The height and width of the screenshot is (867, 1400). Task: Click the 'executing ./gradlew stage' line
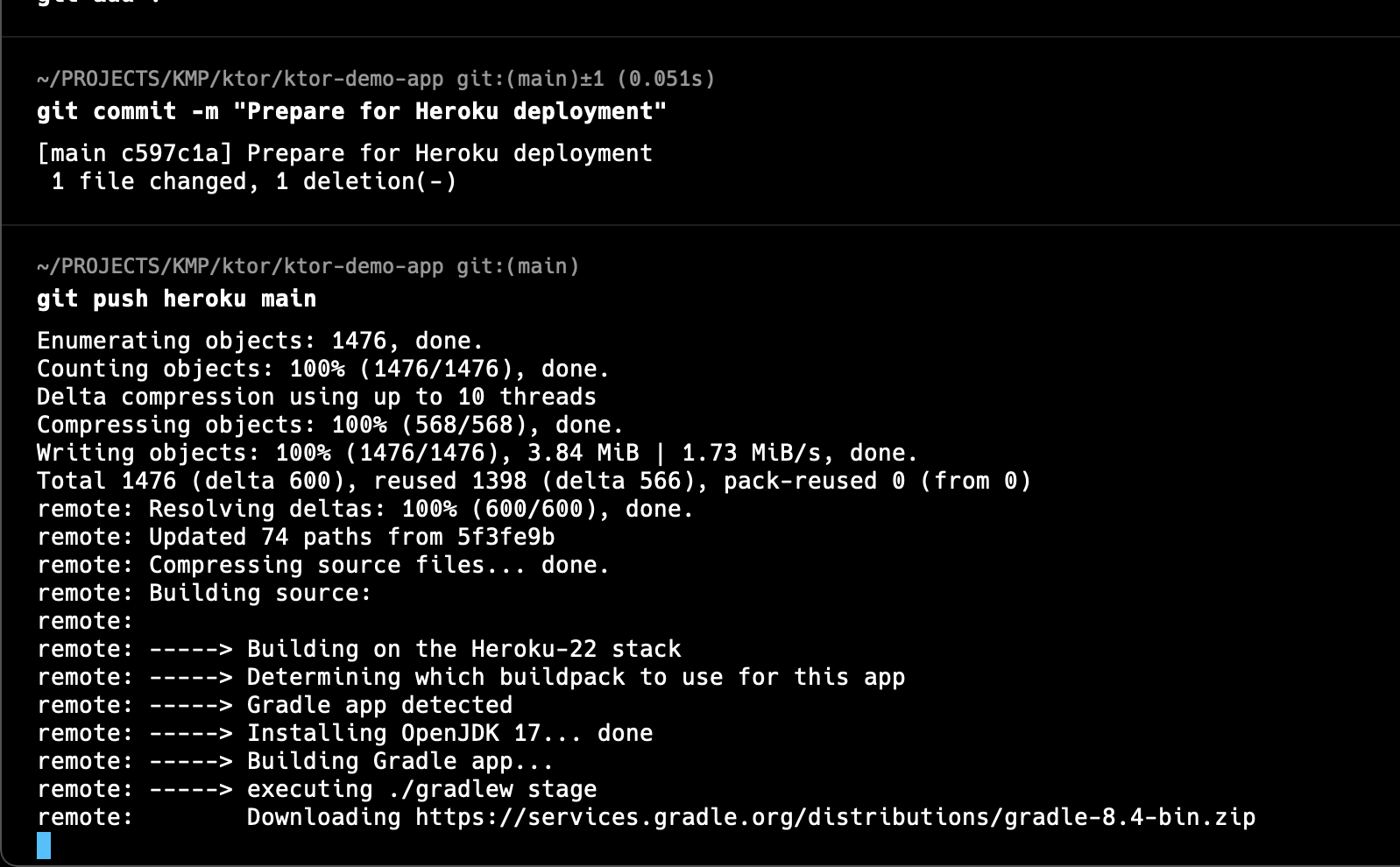(316, 789)
